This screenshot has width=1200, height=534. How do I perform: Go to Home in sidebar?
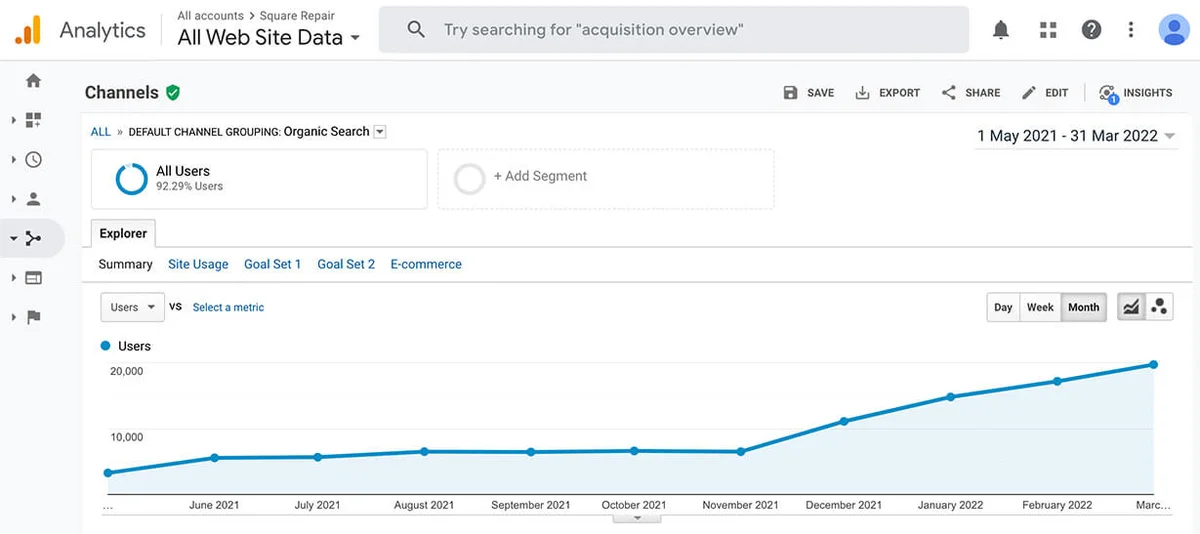tap(33, 81)
